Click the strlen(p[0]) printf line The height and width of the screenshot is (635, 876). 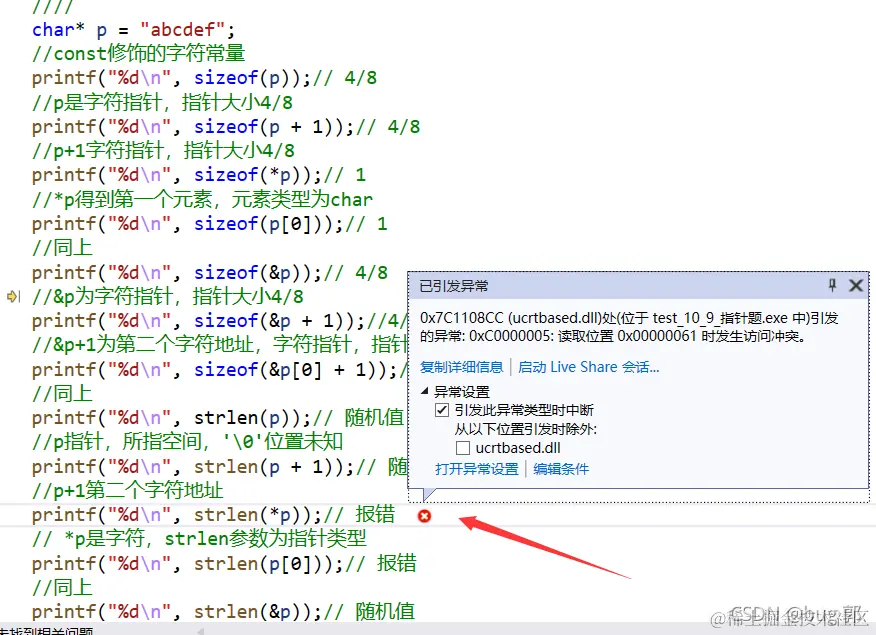click(x=224, y=563)
